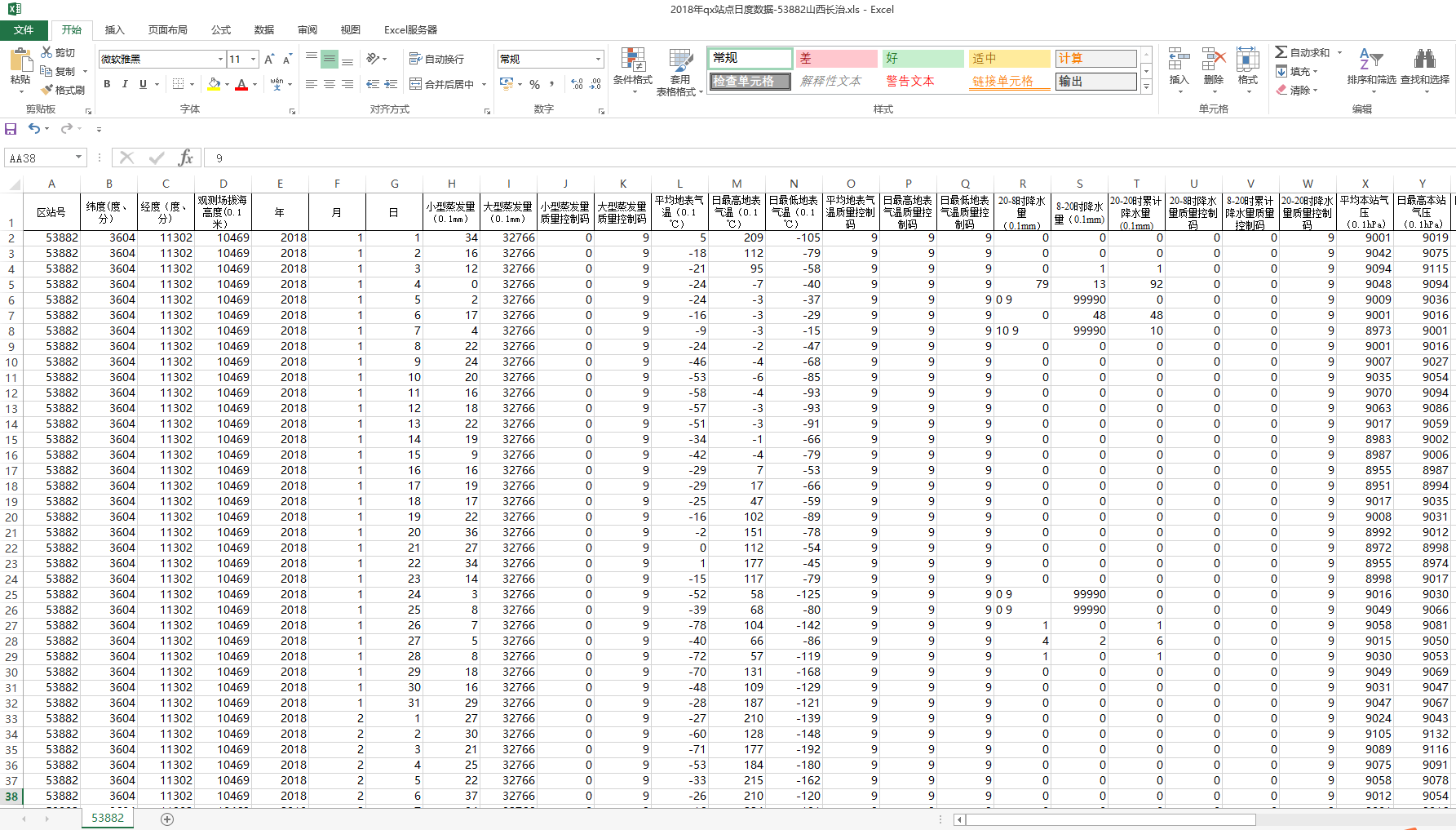Decrease the cell indent

click(x=373, y=84)
